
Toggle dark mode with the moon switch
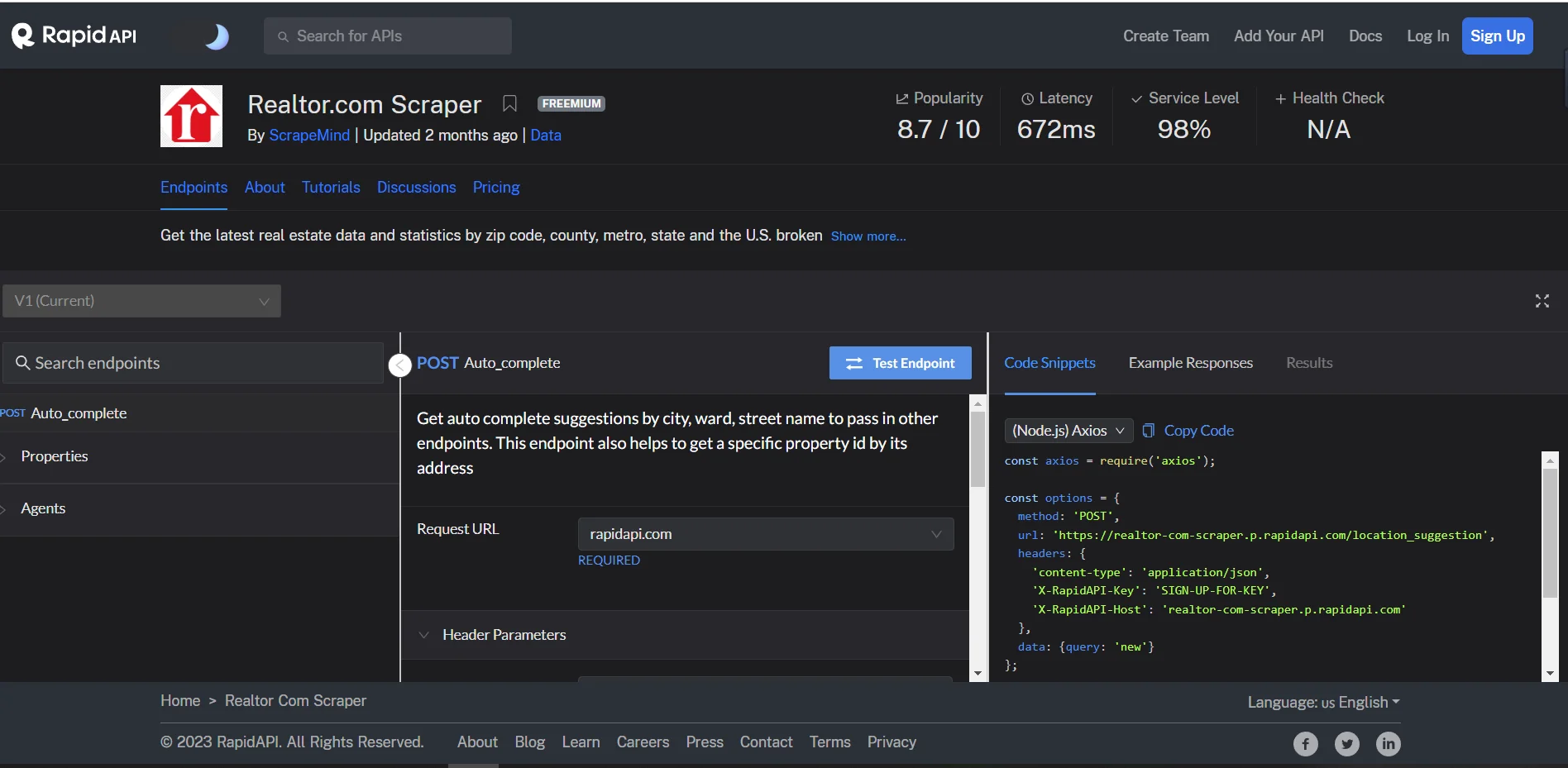[x=217, y=36]
